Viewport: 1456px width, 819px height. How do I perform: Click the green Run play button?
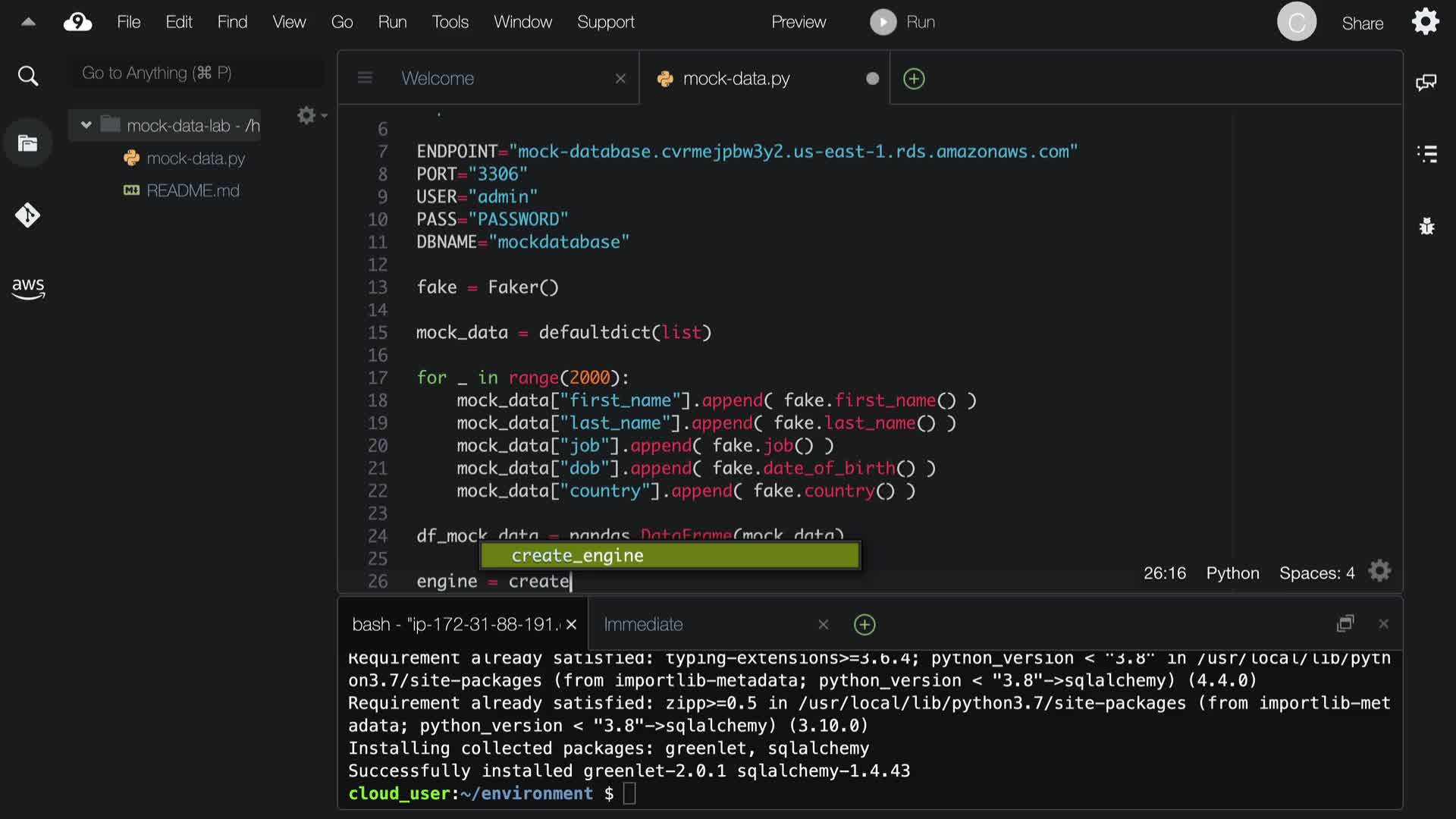[883, 22]
